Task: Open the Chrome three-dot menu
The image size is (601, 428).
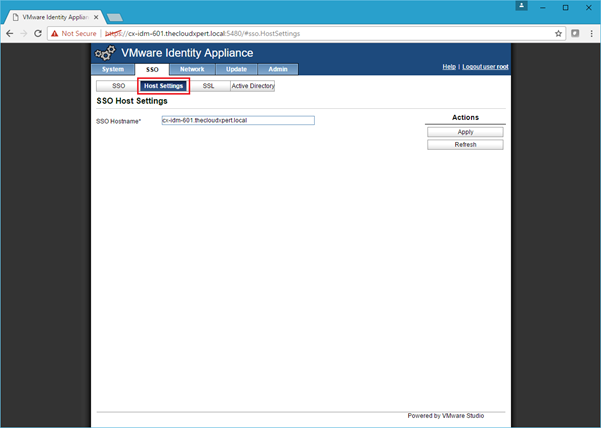Action: 590,33
